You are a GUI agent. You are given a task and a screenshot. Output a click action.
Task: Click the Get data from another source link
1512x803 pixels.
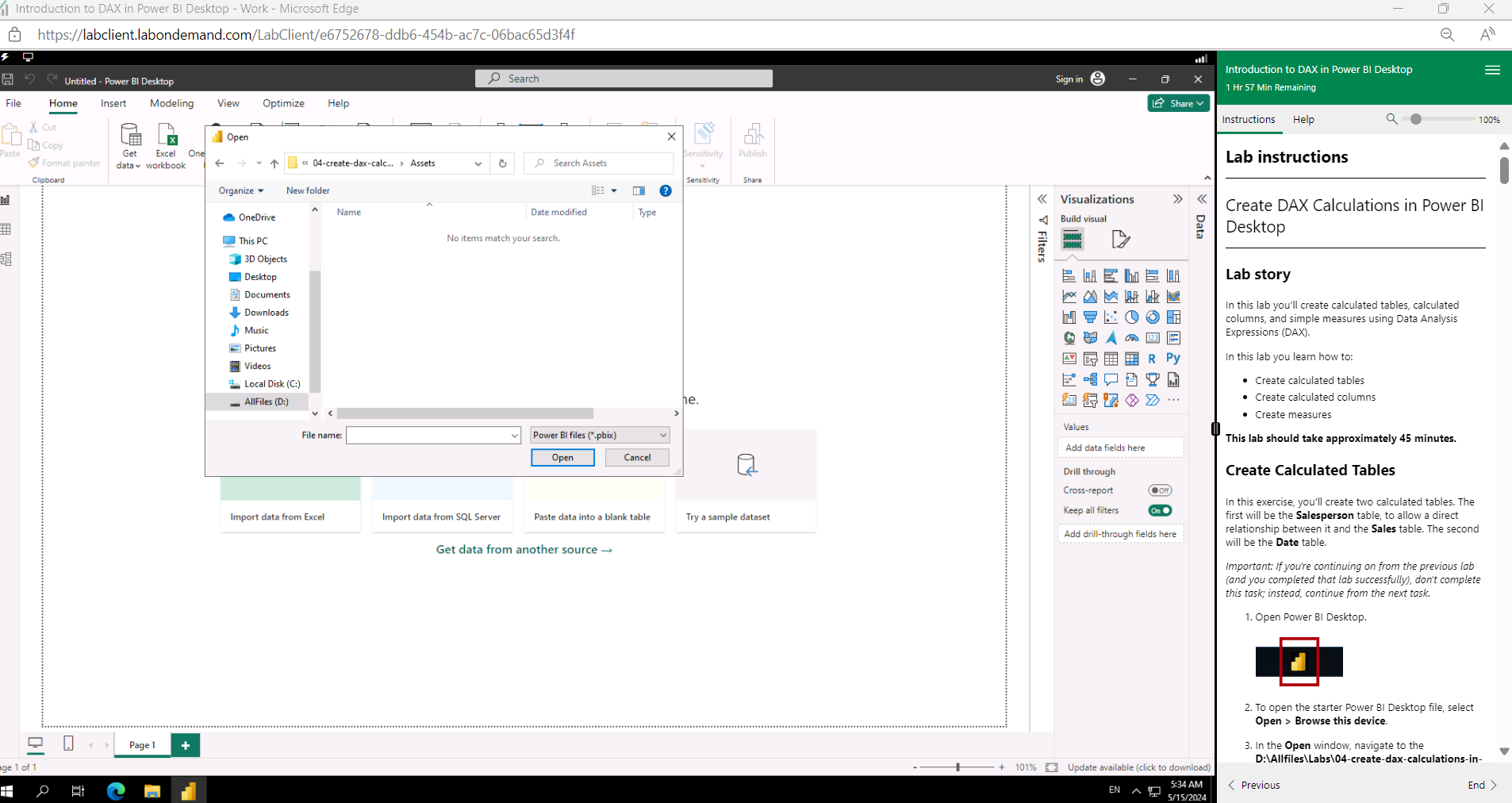524,549
